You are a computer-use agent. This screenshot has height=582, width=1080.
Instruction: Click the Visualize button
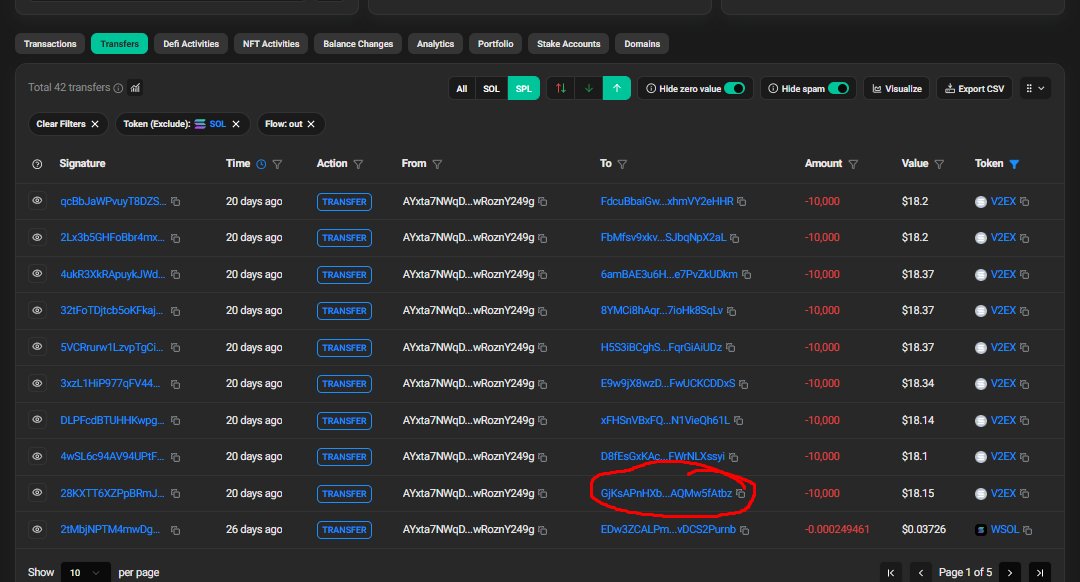[897, 88]
